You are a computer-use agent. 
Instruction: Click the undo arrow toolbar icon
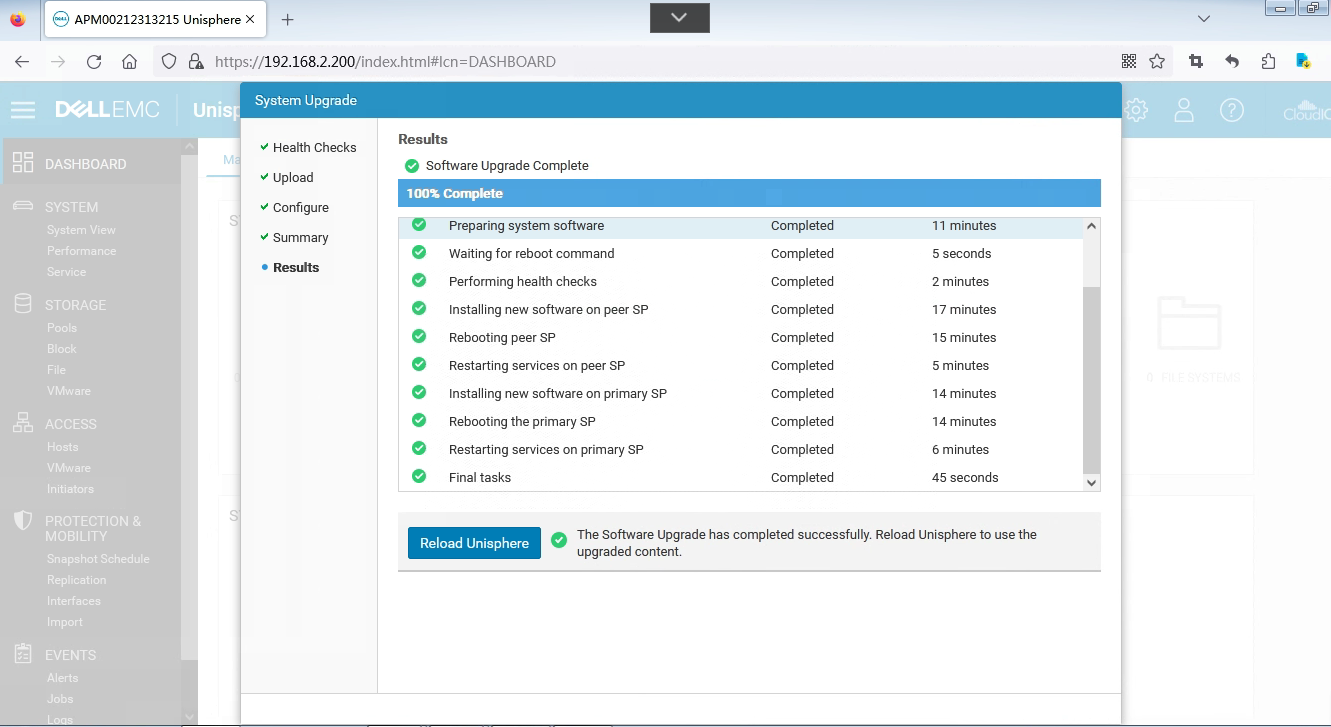coord(1232,62)
